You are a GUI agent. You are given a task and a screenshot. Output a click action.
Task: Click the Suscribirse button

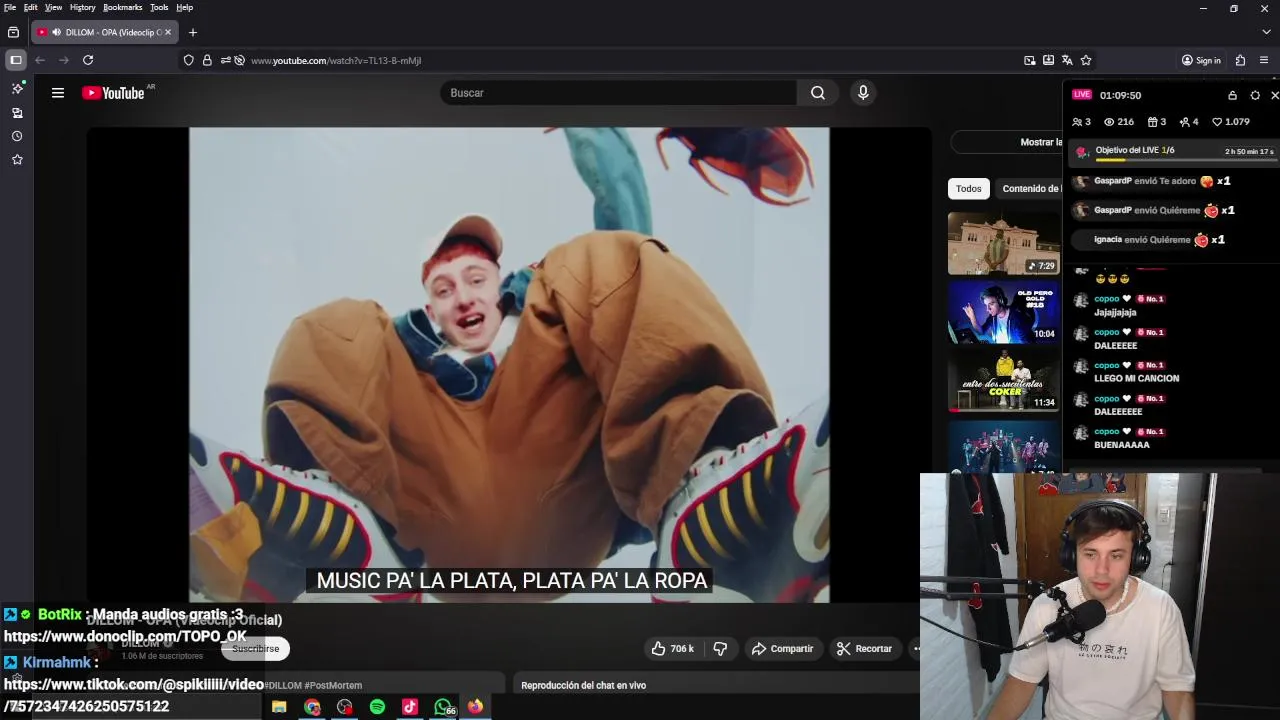[256, 649]
